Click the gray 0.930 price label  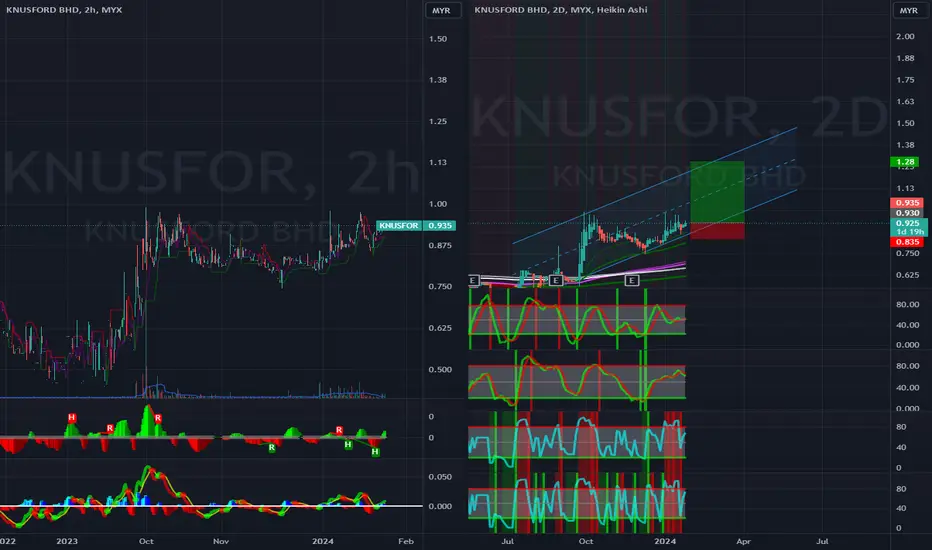point(907,213)
